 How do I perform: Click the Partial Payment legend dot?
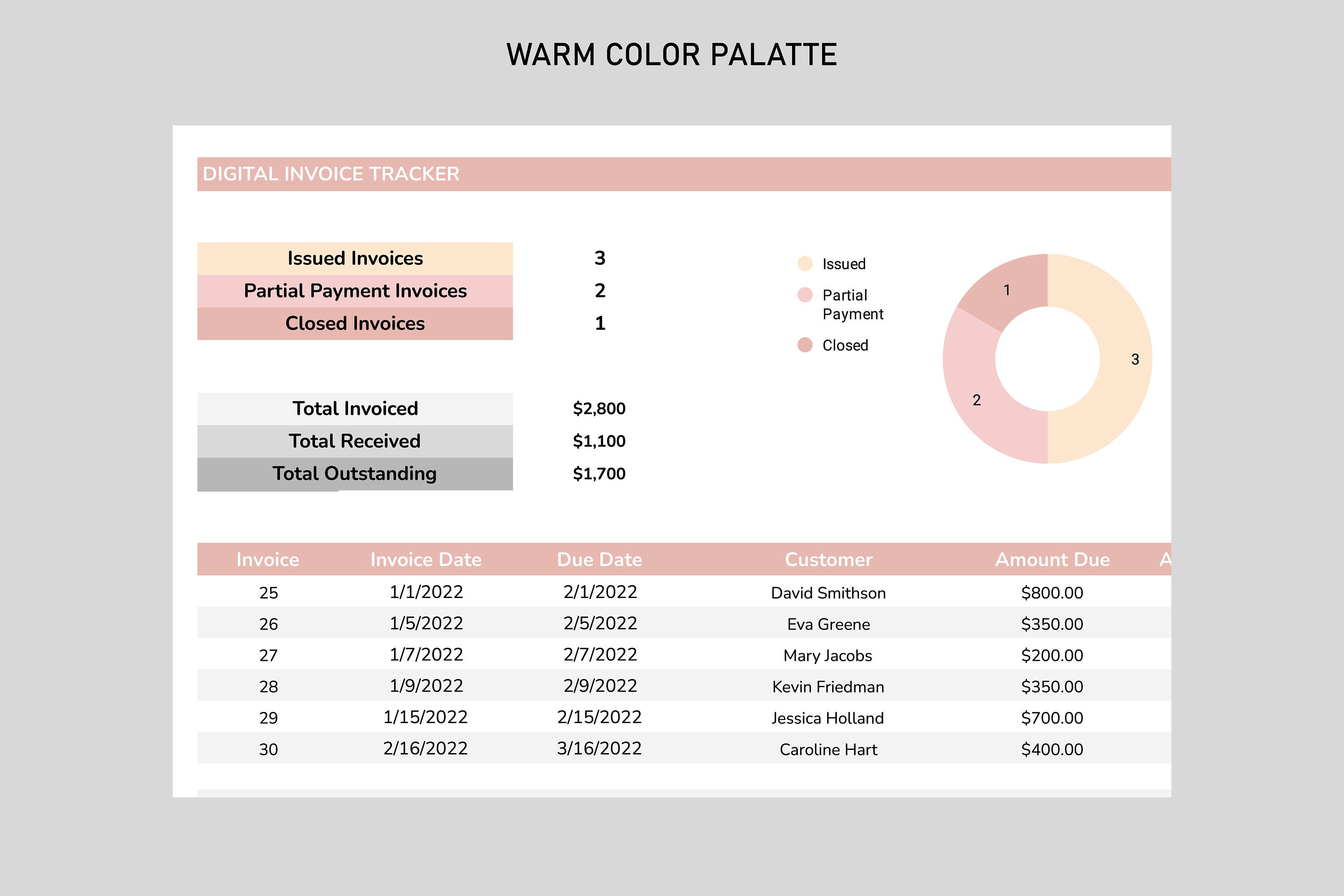tap(805, 295)
